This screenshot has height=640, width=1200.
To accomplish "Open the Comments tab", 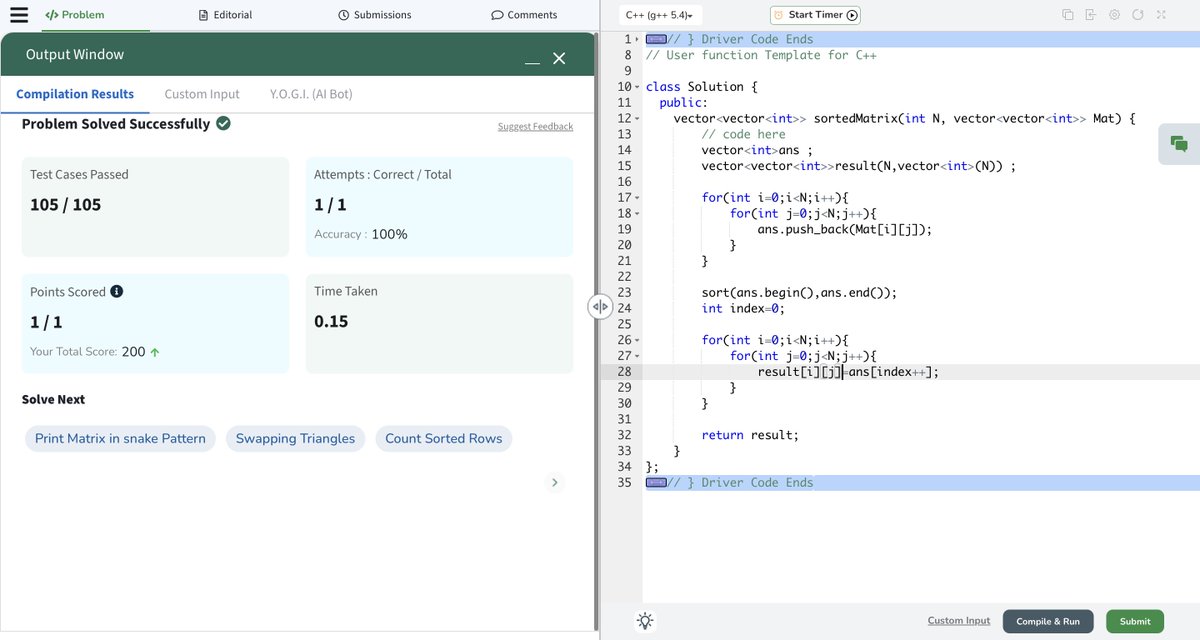I will (x=524, y=15).
